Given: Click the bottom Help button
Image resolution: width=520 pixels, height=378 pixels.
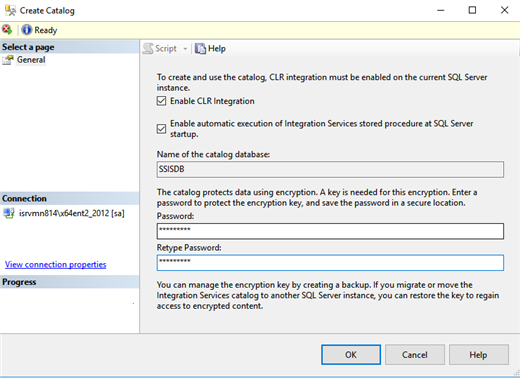Looking at the screenshot, I should [479, 355].
